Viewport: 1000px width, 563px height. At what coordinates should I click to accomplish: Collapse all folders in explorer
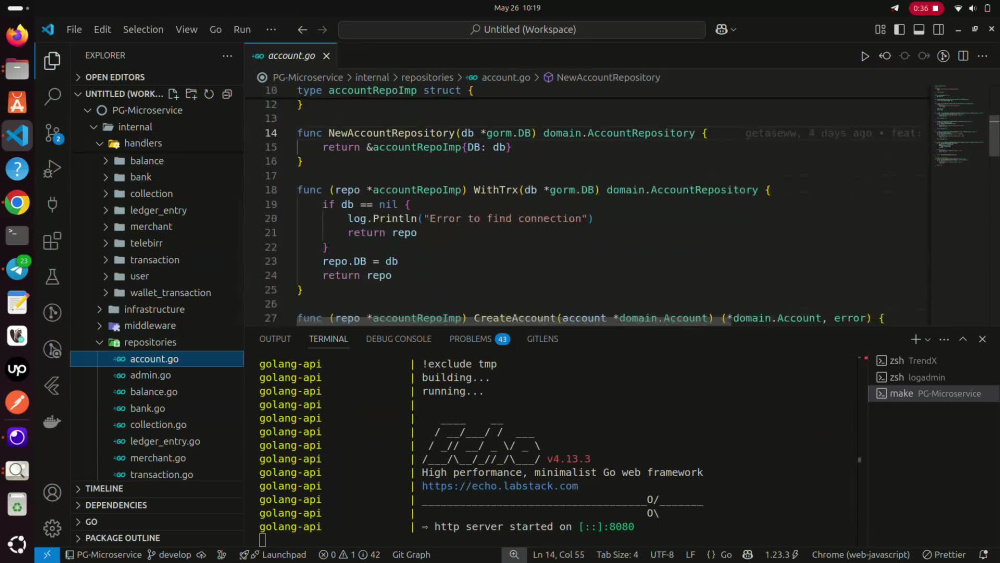(227, 94)
